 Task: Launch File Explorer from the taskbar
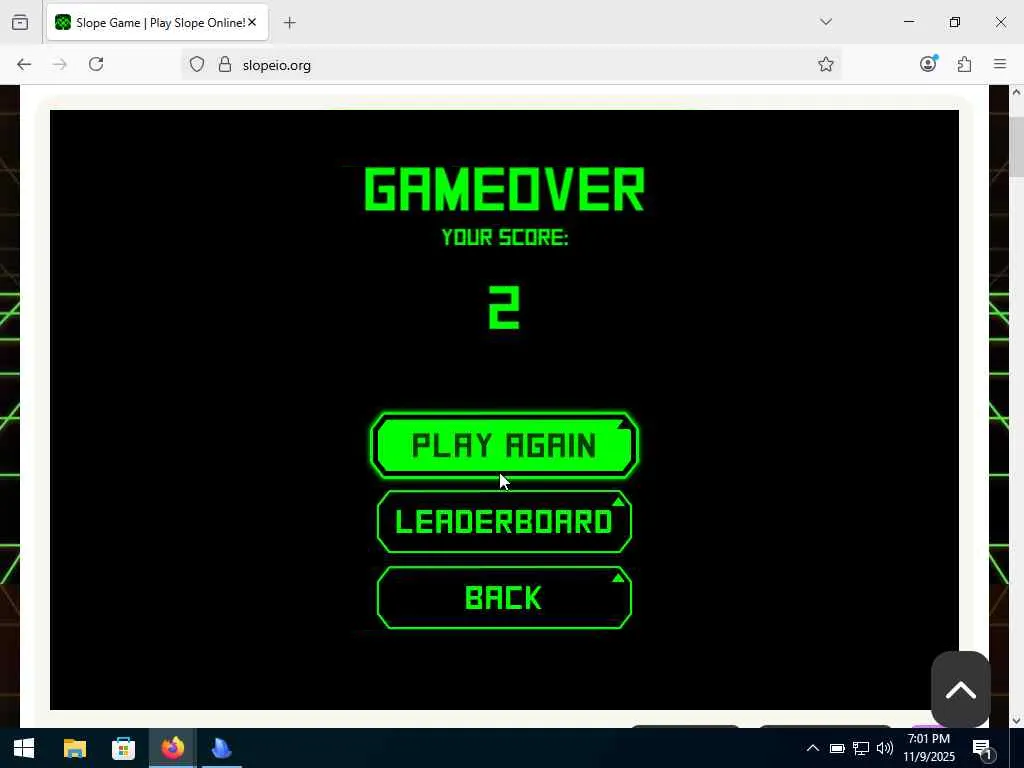(74, 748)
